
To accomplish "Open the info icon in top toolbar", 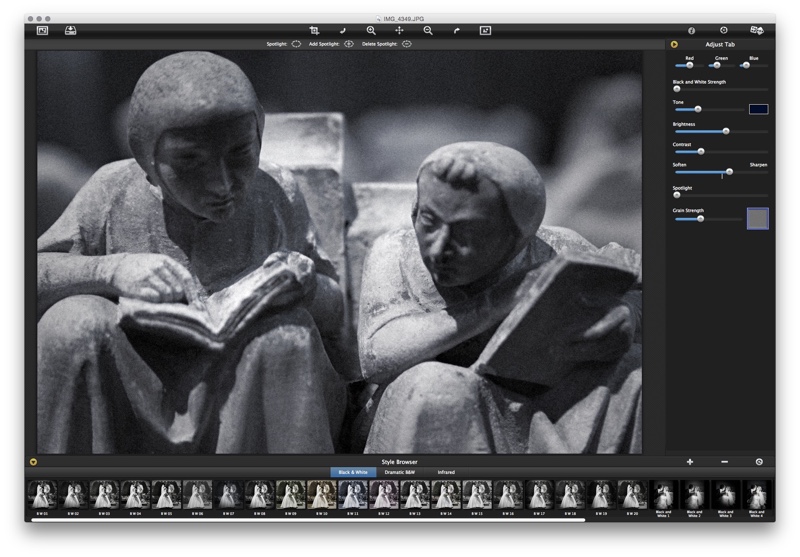I will click(x=691, y=31).
